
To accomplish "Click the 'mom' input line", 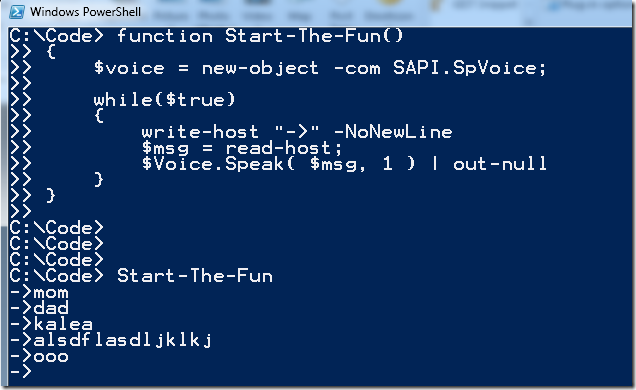I will [x=39, y=292].
